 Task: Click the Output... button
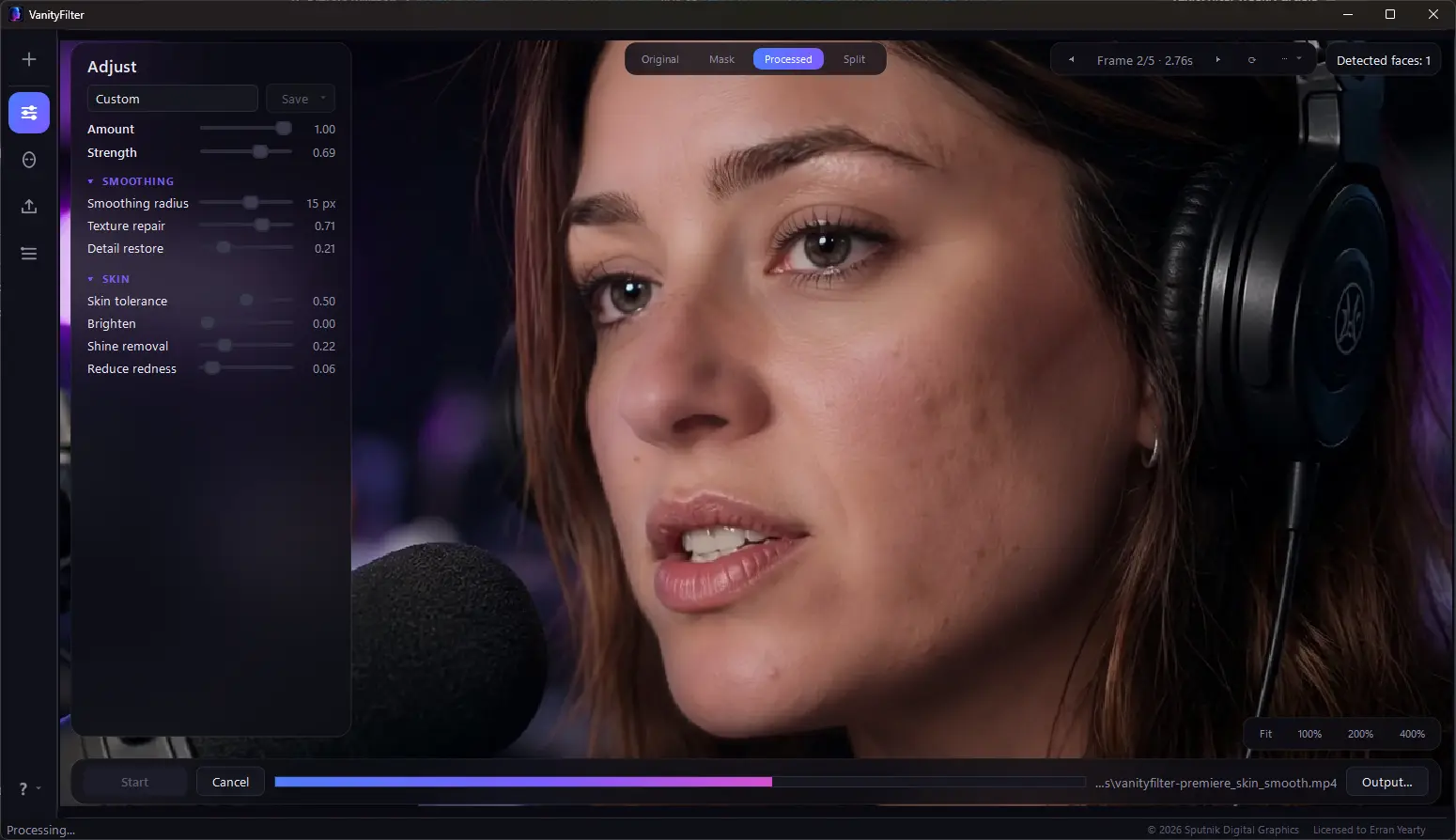(x=1386, y=782)
